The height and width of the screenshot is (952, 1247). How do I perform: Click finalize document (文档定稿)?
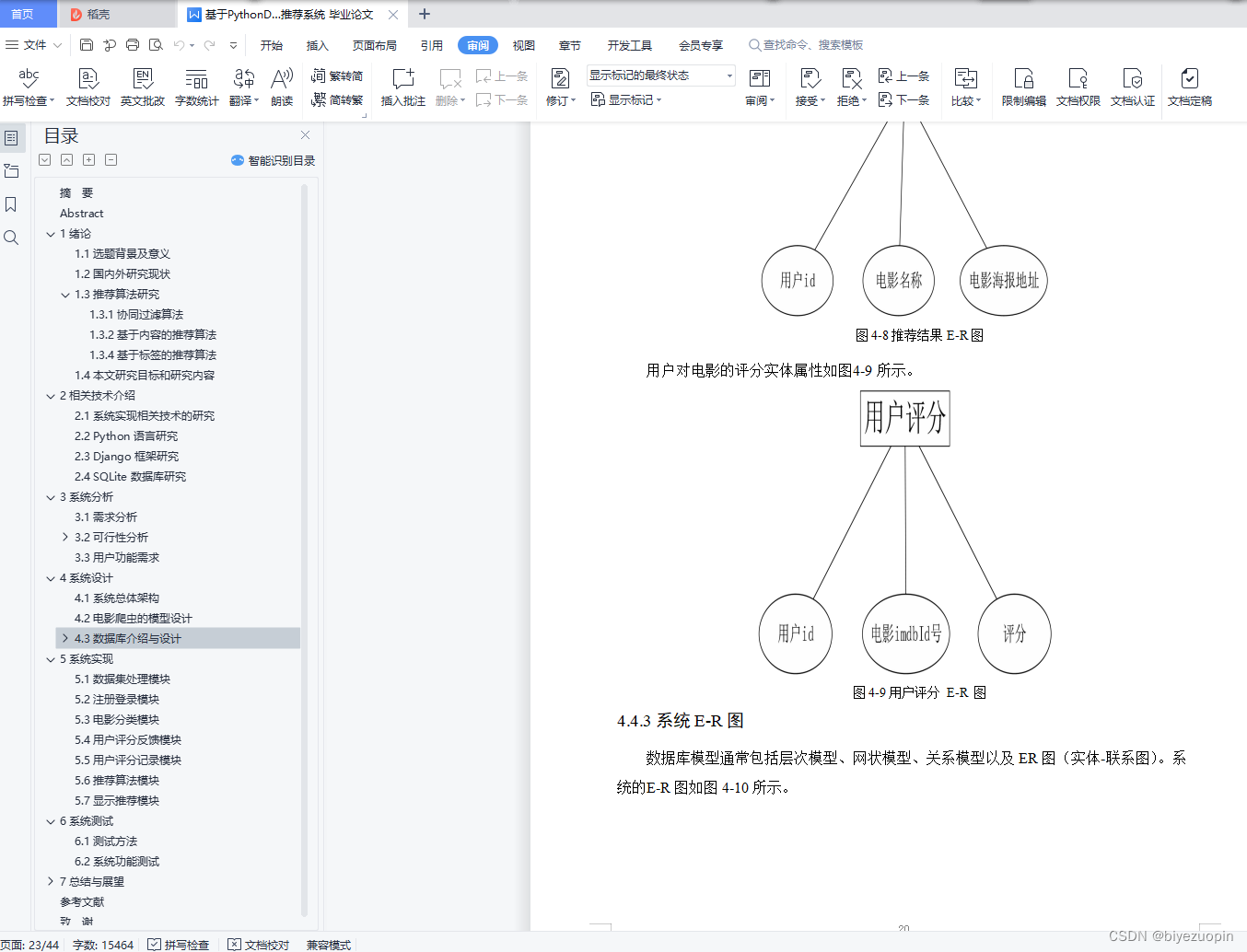click(x=1189, y=87)
